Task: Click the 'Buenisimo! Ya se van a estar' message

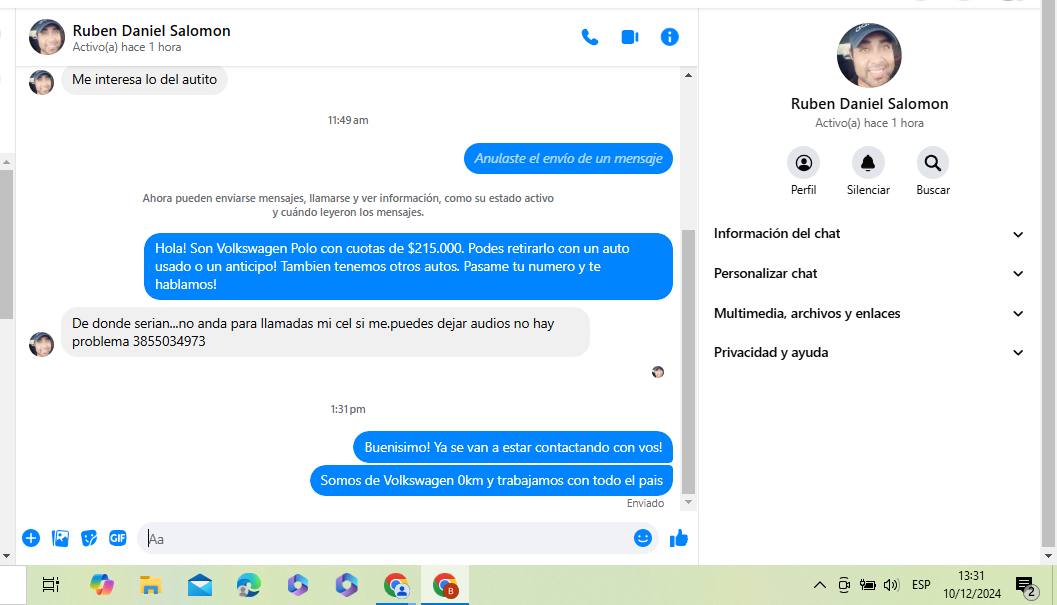Action: coord(513,448)
